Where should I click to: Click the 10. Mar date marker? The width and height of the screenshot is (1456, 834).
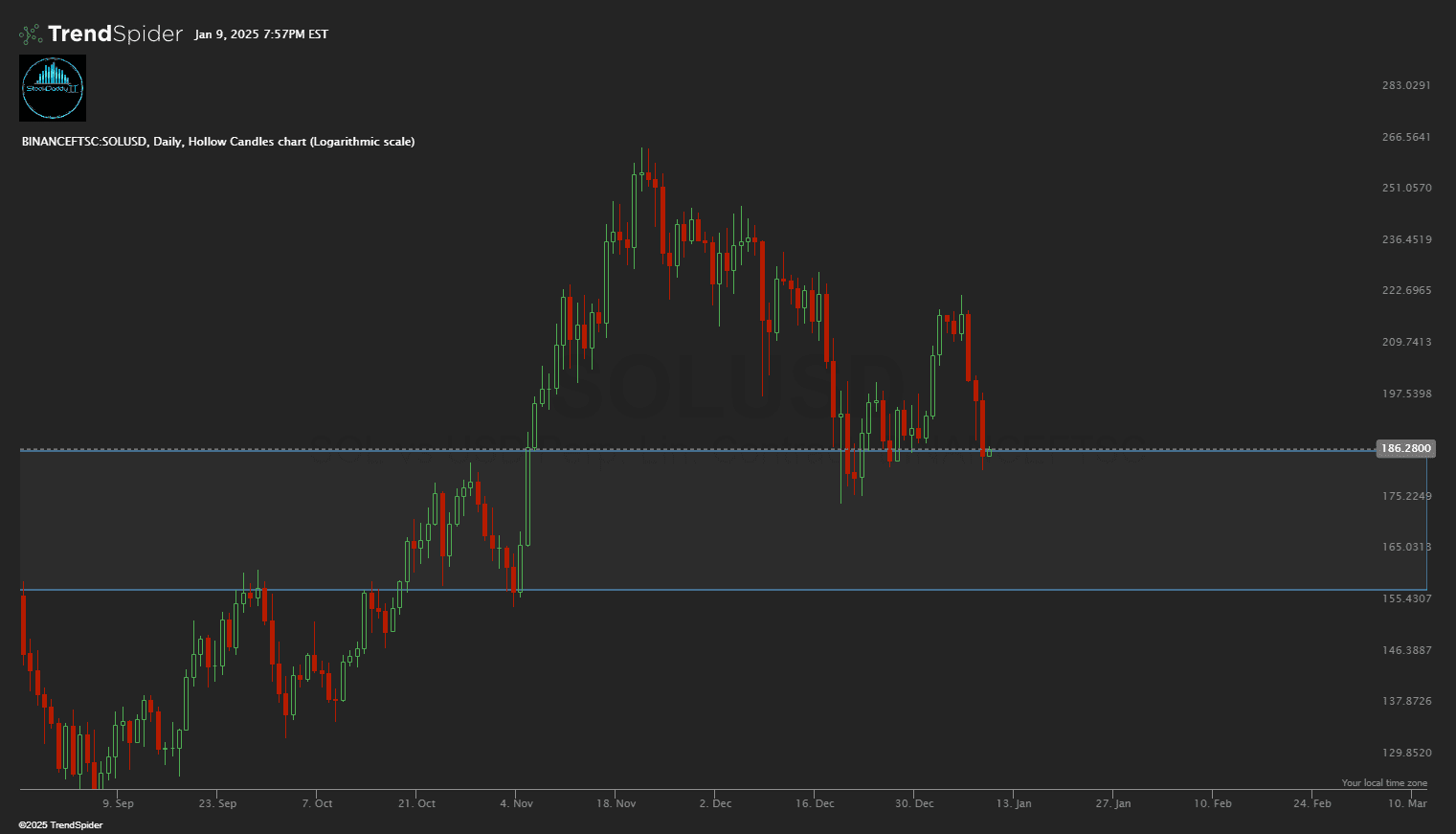coord(1407,803)
